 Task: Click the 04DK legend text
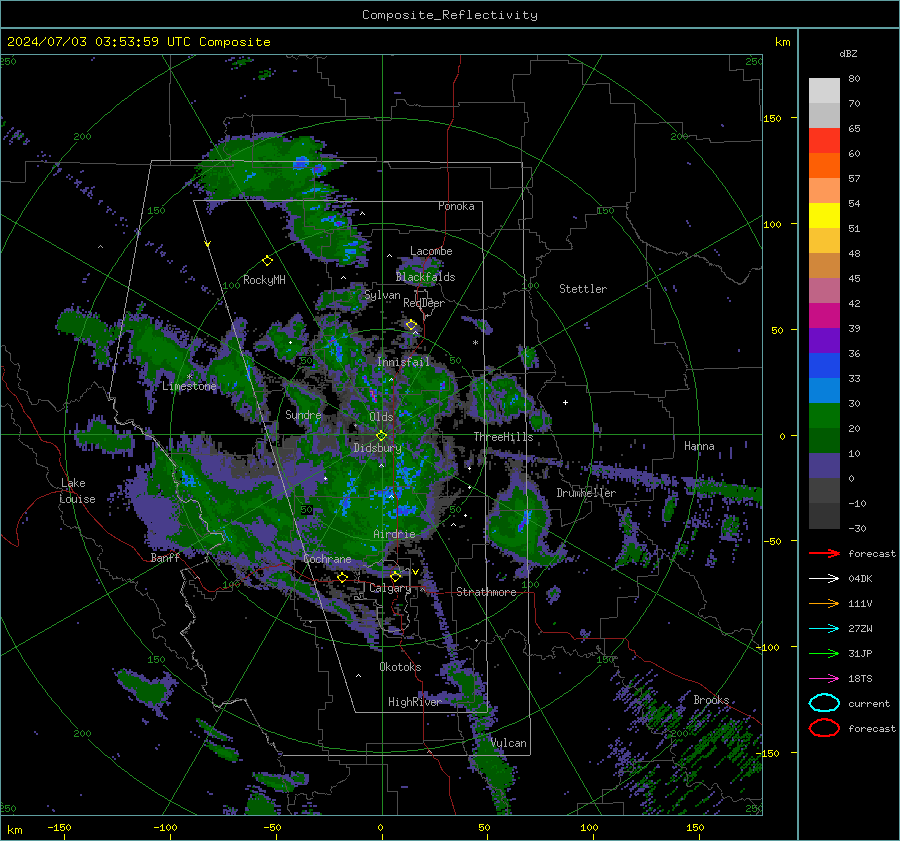coord(860,579)
